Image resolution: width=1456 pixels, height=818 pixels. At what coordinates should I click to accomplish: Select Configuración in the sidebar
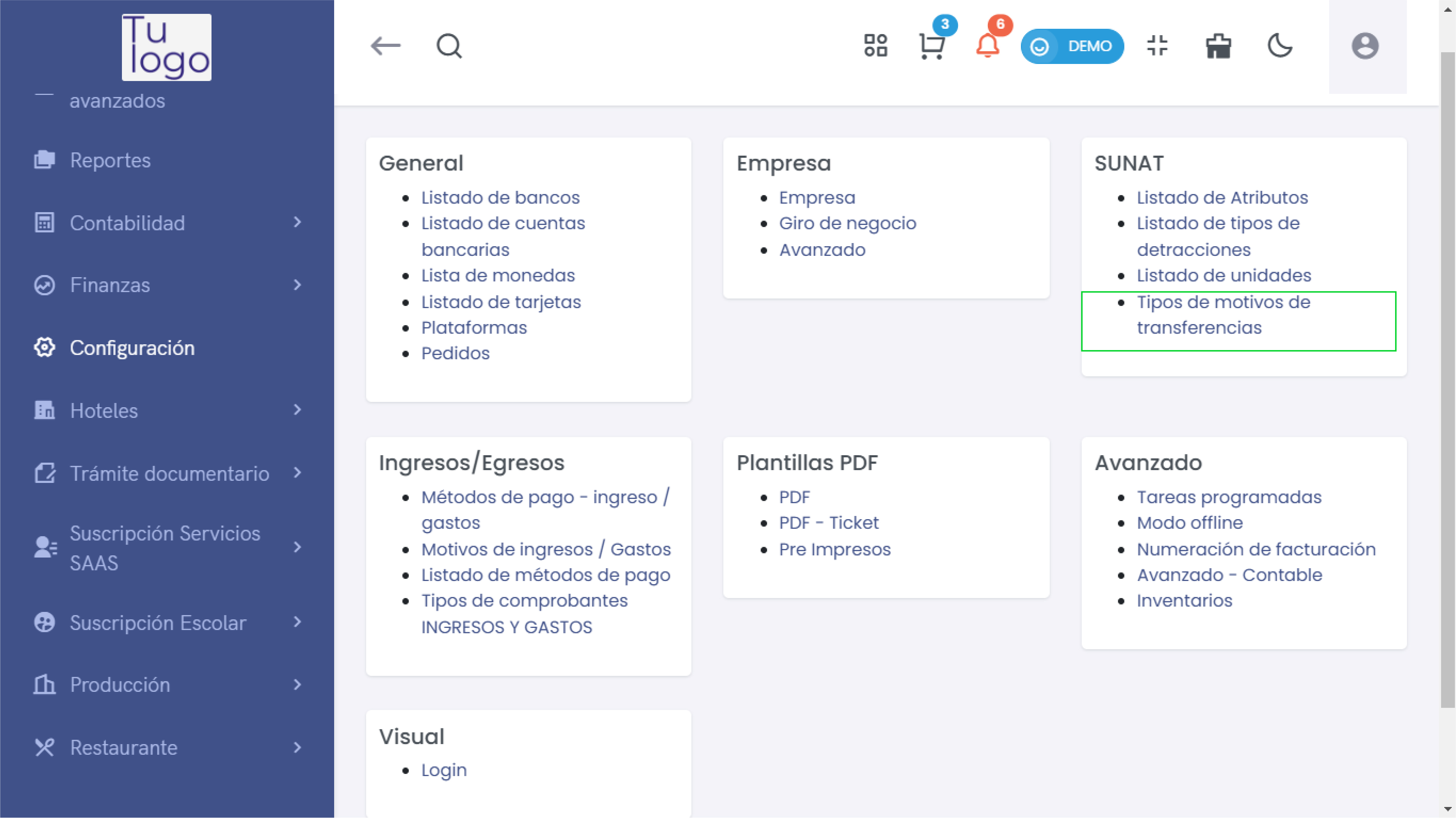(x=132, y=348)
